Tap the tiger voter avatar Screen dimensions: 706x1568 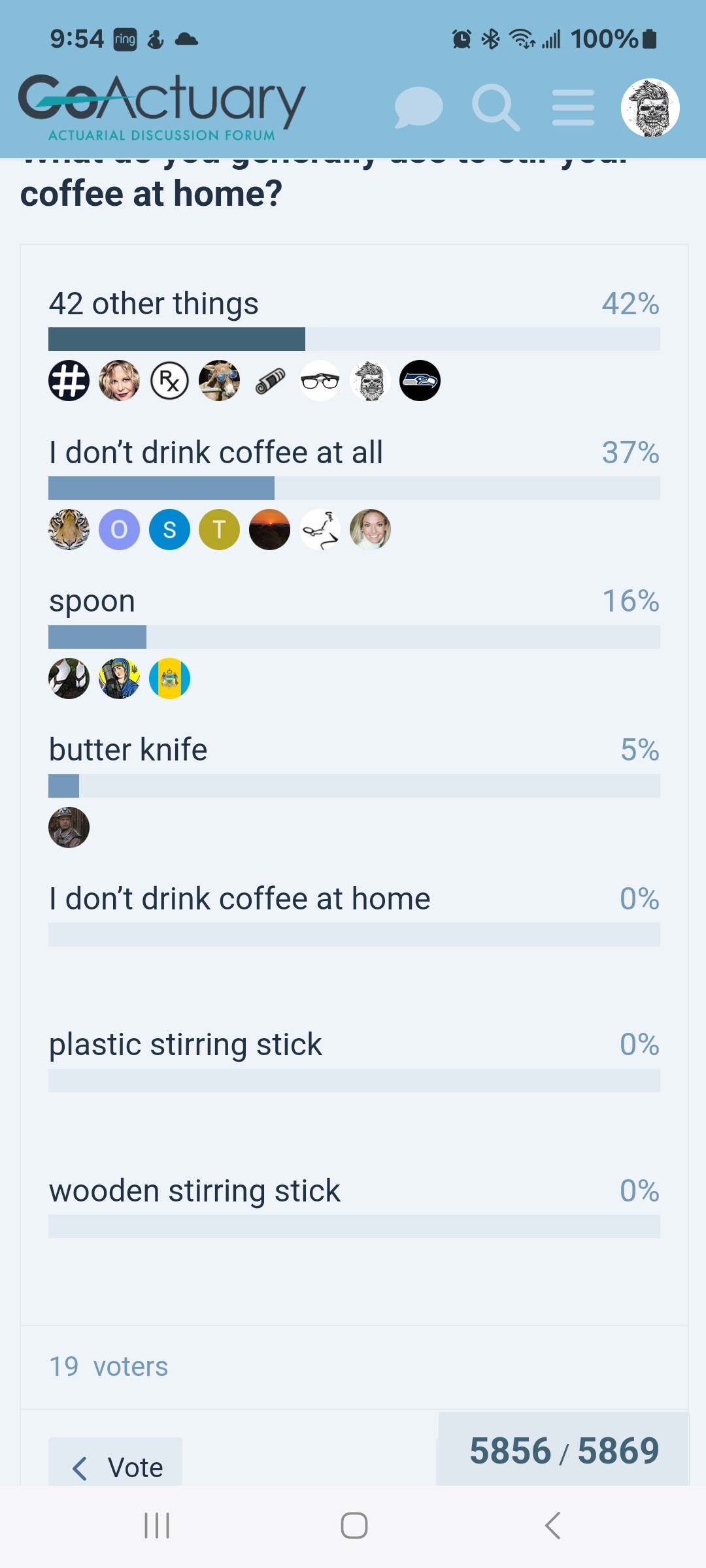[x=69, y=529]
